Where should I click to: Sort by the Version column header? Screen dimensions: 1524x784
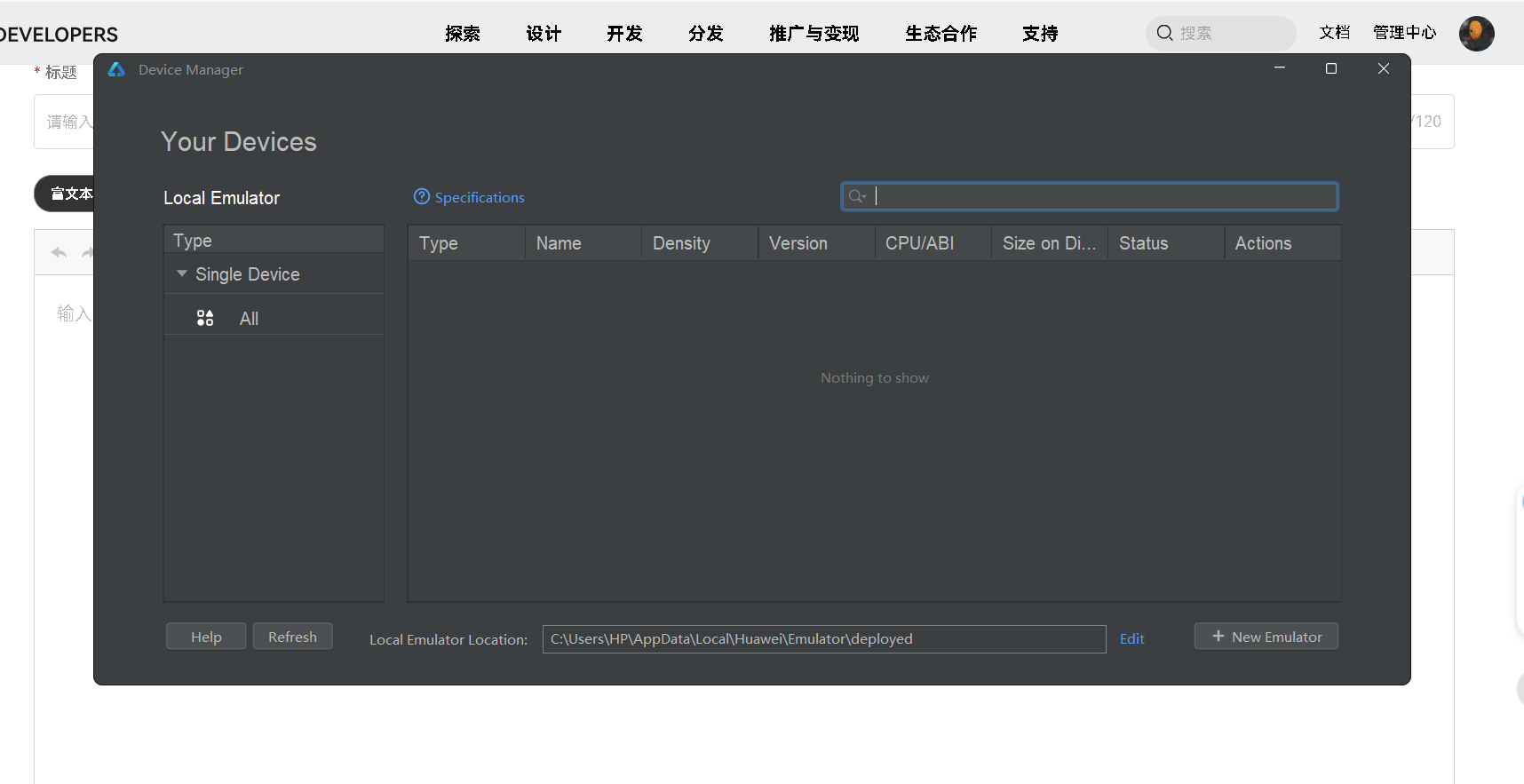tap(816, 243)
